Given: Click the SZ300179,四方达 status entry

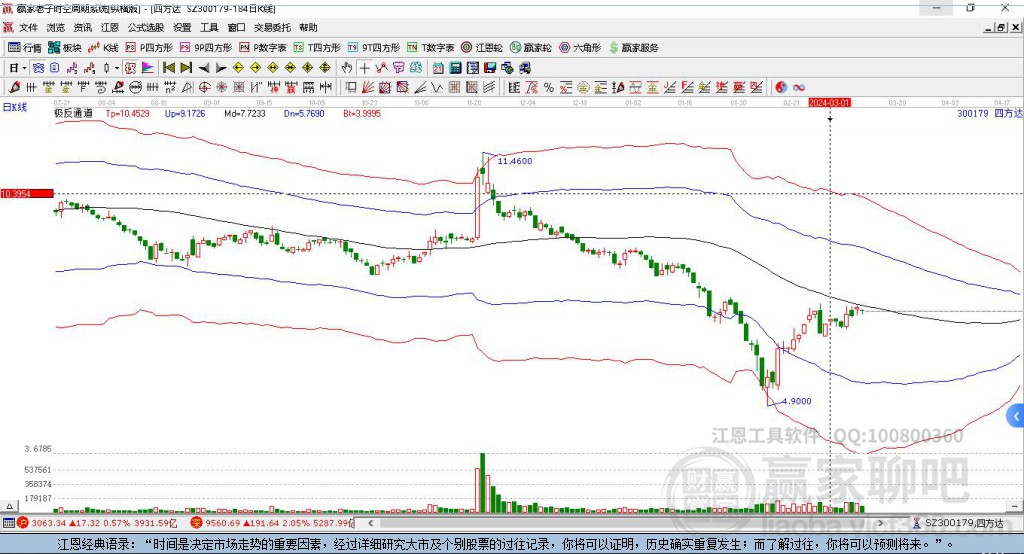Looking at the screenshot, I should (958, 523).
